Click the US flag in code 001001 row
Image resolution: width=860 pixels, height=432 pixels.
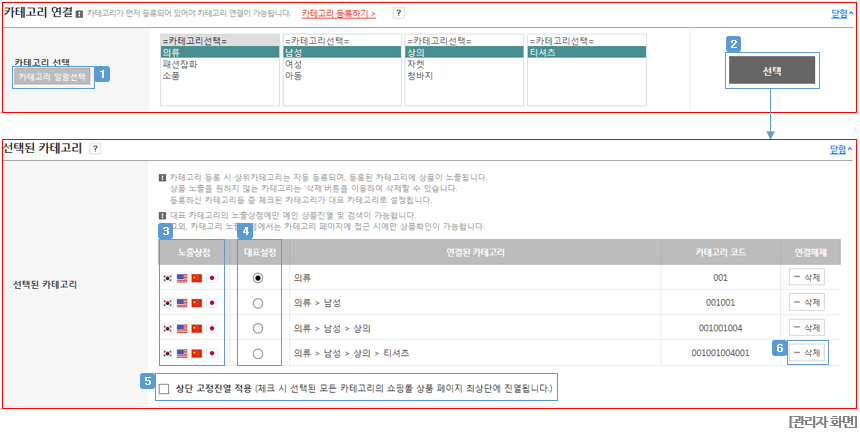[x=182, y=303]
